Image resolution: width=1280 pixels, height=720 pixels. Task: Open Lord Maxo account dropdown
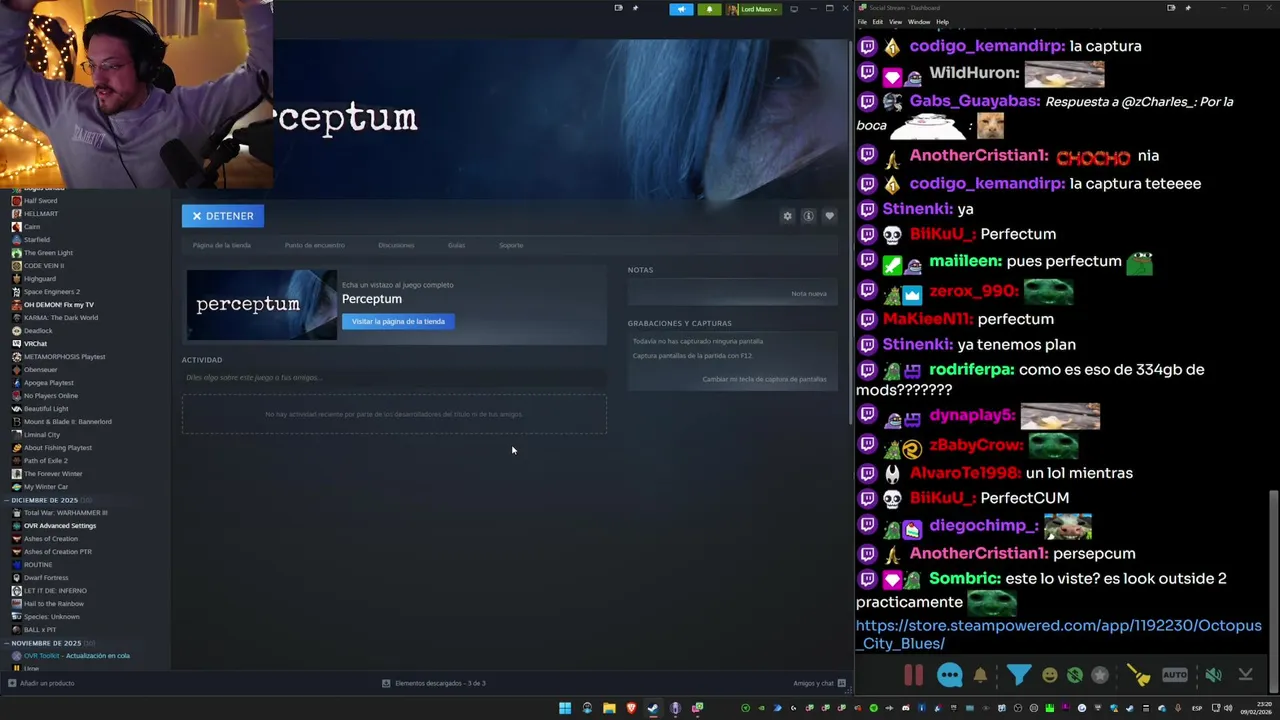click(753, 9)
